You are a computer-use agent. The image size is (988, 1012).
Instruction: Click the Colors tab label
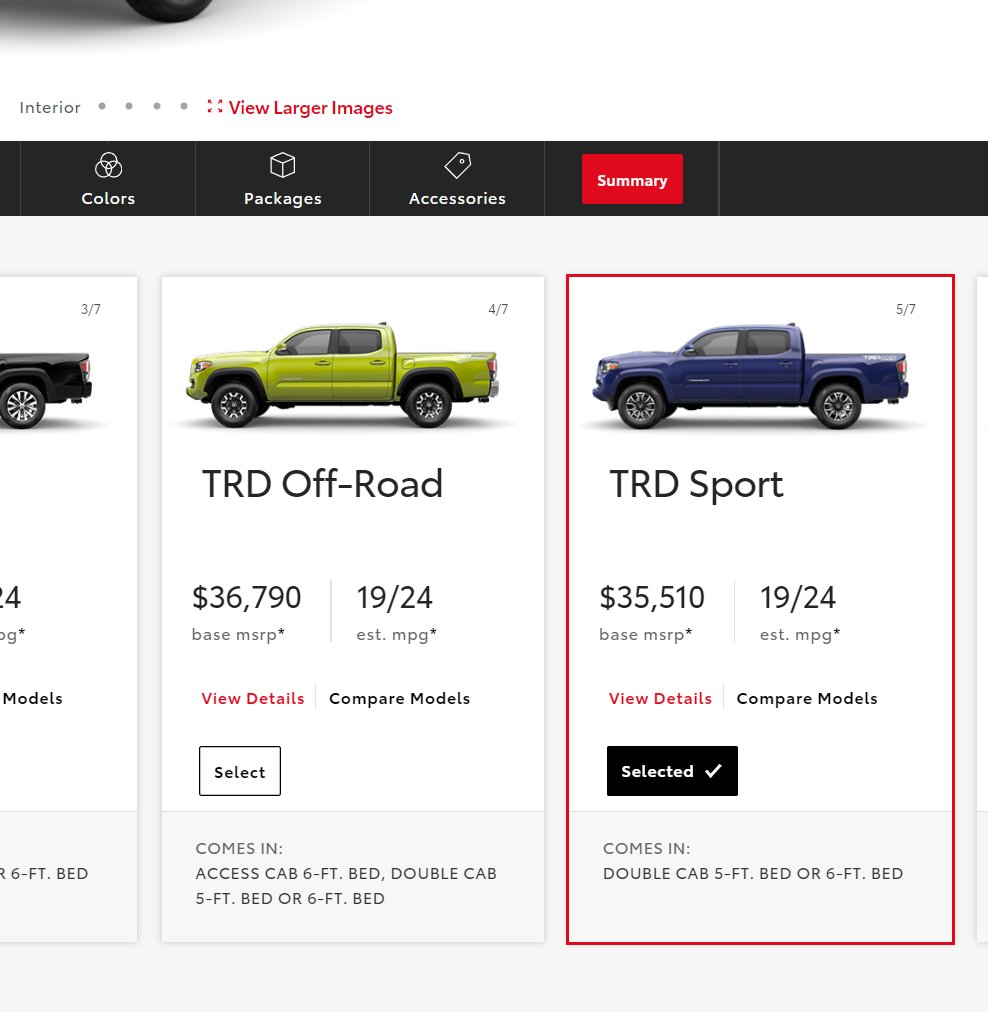pos(108,198)
